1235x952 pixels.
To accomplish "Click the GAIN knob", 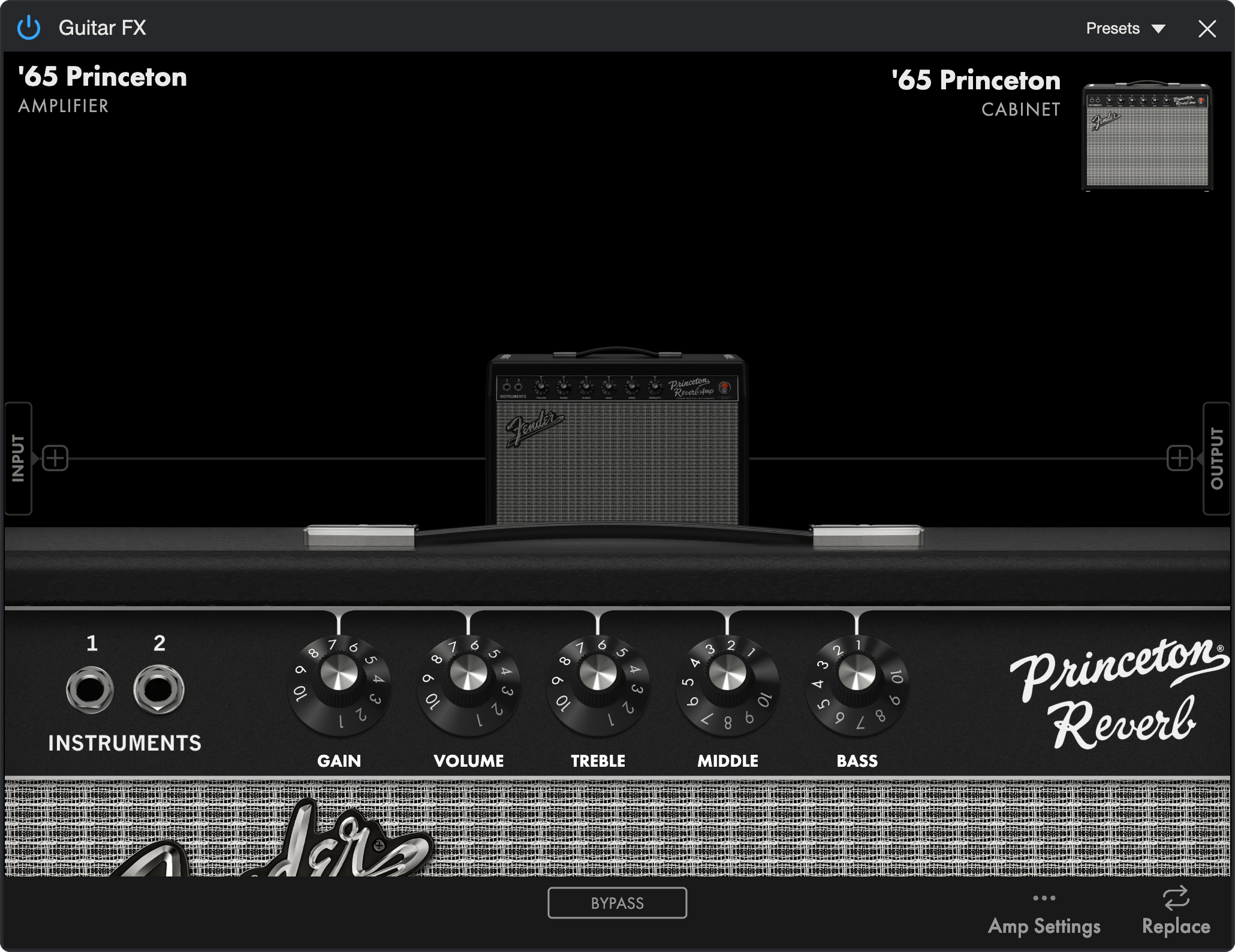I will pos(339,674).
